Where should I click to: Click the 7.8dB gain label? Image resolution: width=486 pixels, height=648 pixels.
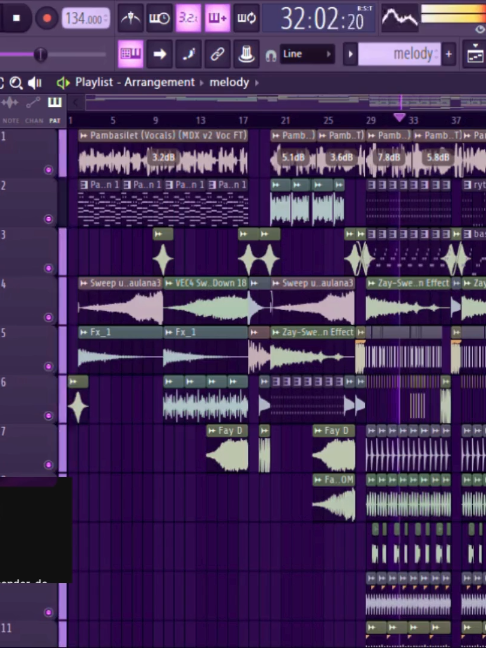click(x=389, y=157)
